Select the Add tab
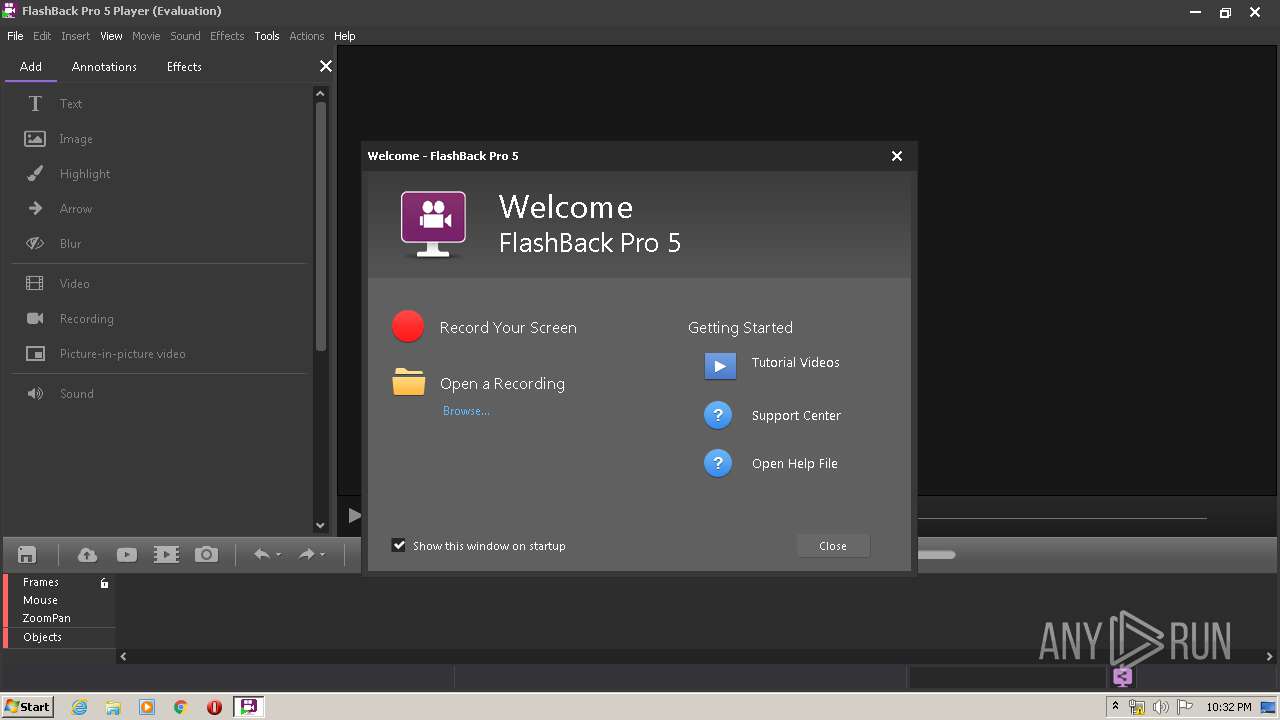1280x720 pixels. 31,67
